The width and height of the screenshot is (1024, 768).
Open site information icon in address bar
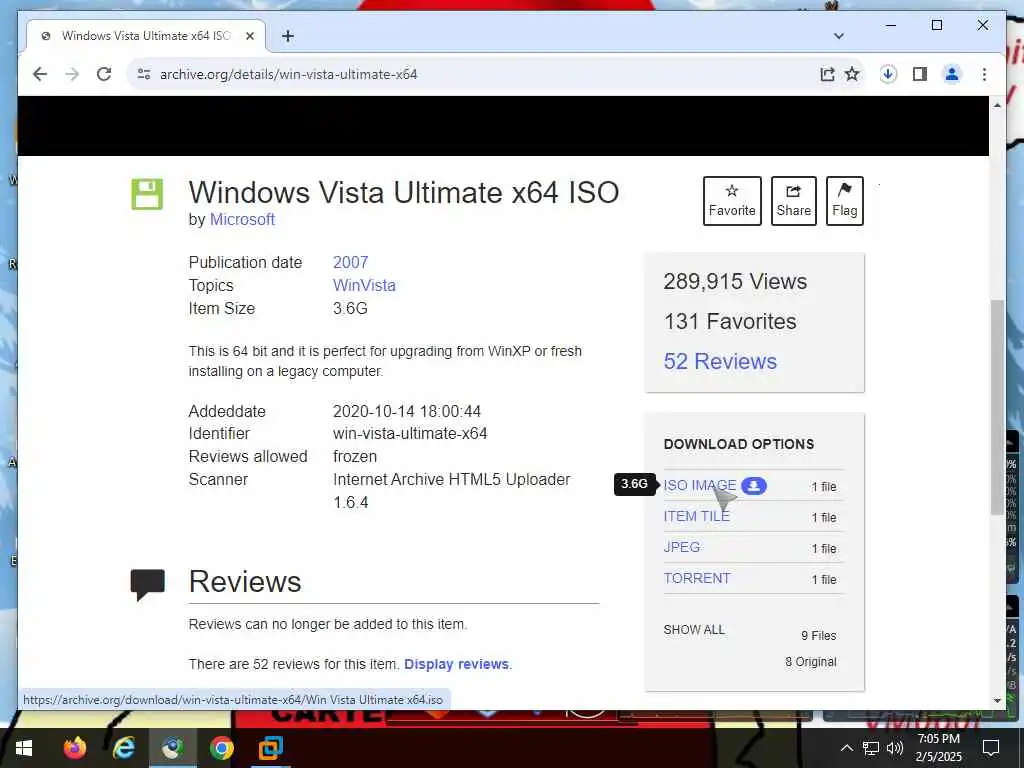coord(144,74)
